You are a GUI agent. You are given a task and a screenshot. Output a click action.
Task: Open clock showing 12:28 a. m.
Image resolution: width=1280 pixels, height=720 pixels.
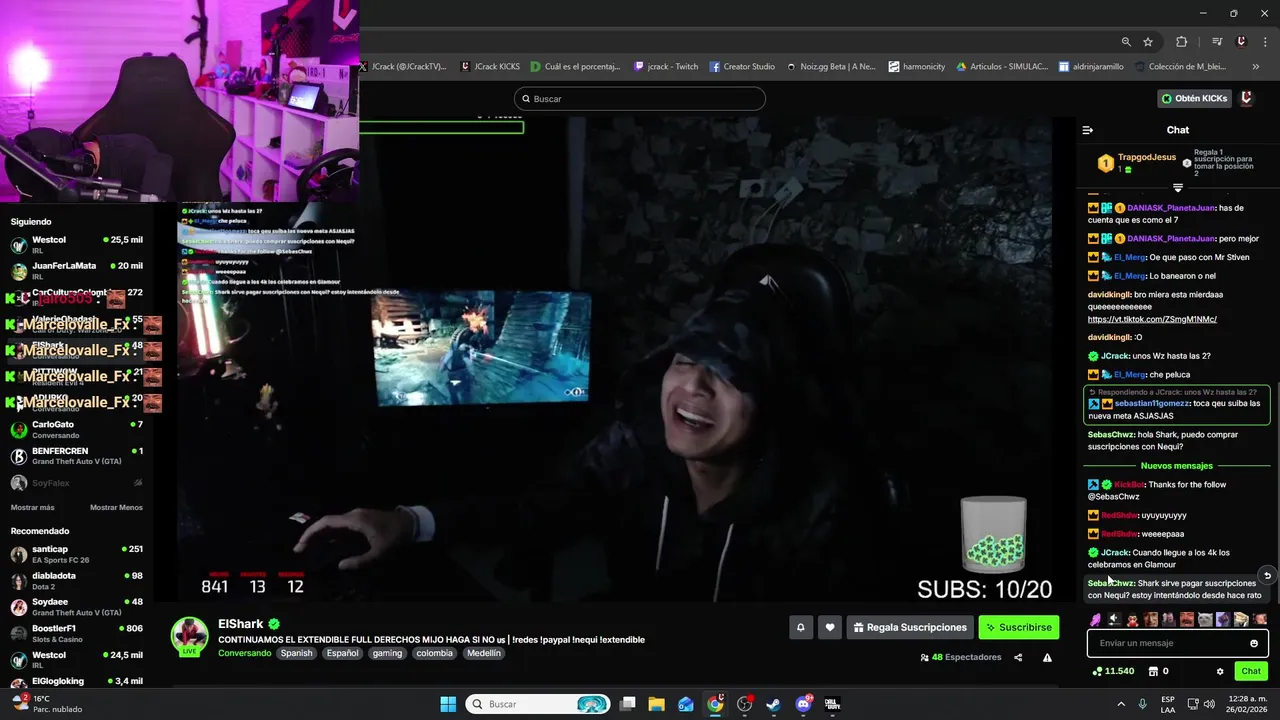[x=1245, y=704]
